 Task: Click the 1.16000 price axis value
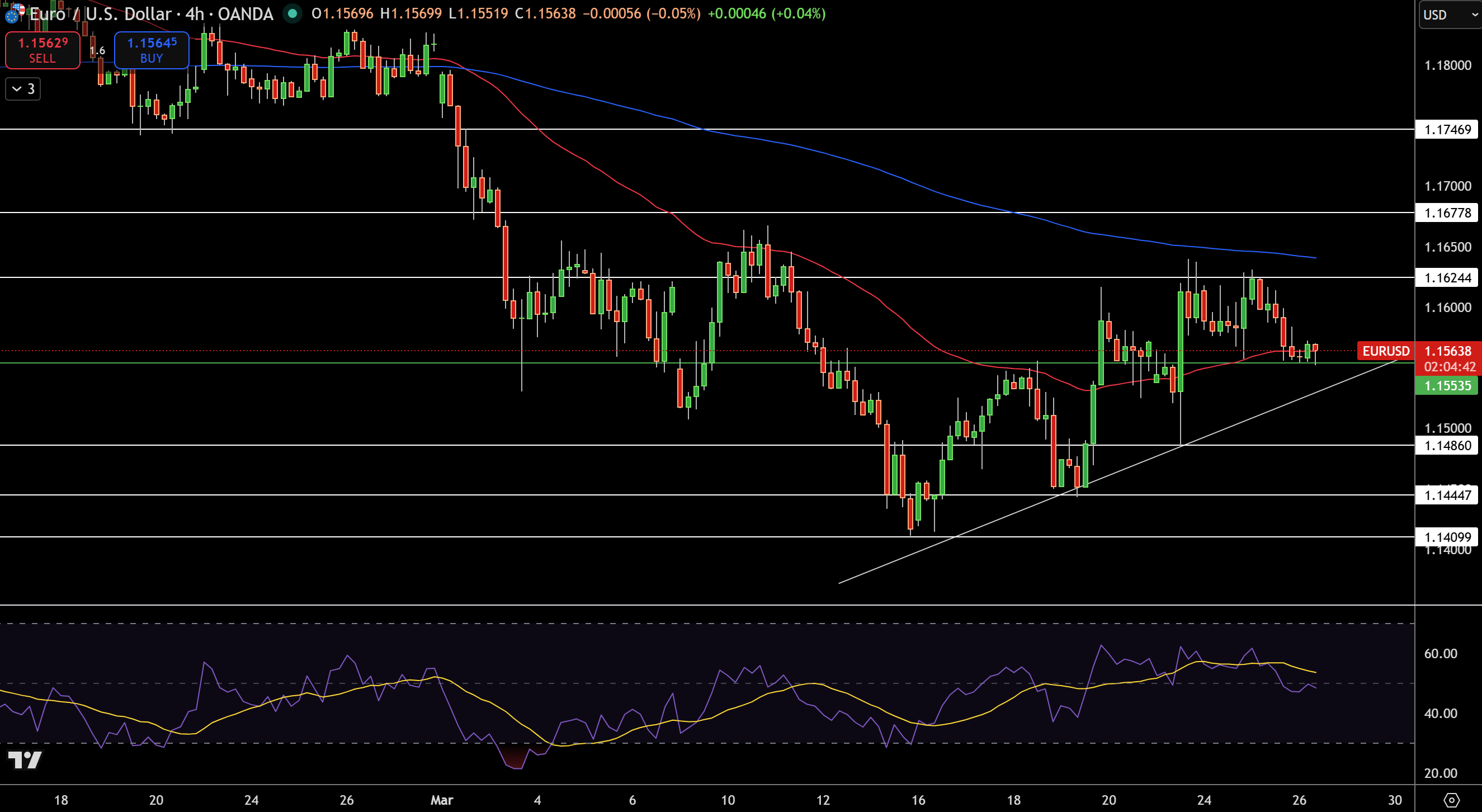[1447, 308]
